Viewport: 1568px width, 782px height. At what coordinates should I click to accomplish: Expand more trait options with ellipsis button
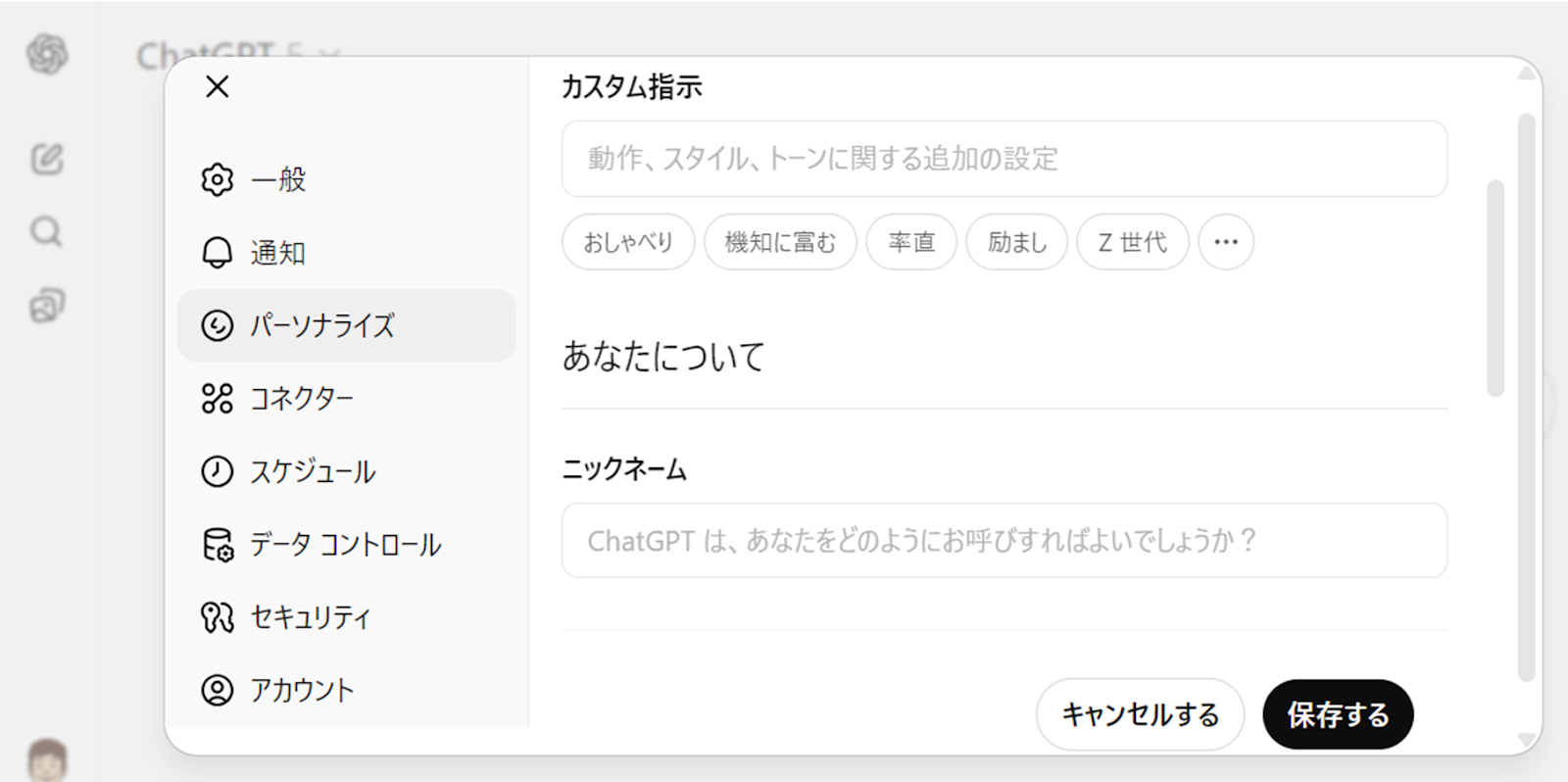pos(1226,242)
